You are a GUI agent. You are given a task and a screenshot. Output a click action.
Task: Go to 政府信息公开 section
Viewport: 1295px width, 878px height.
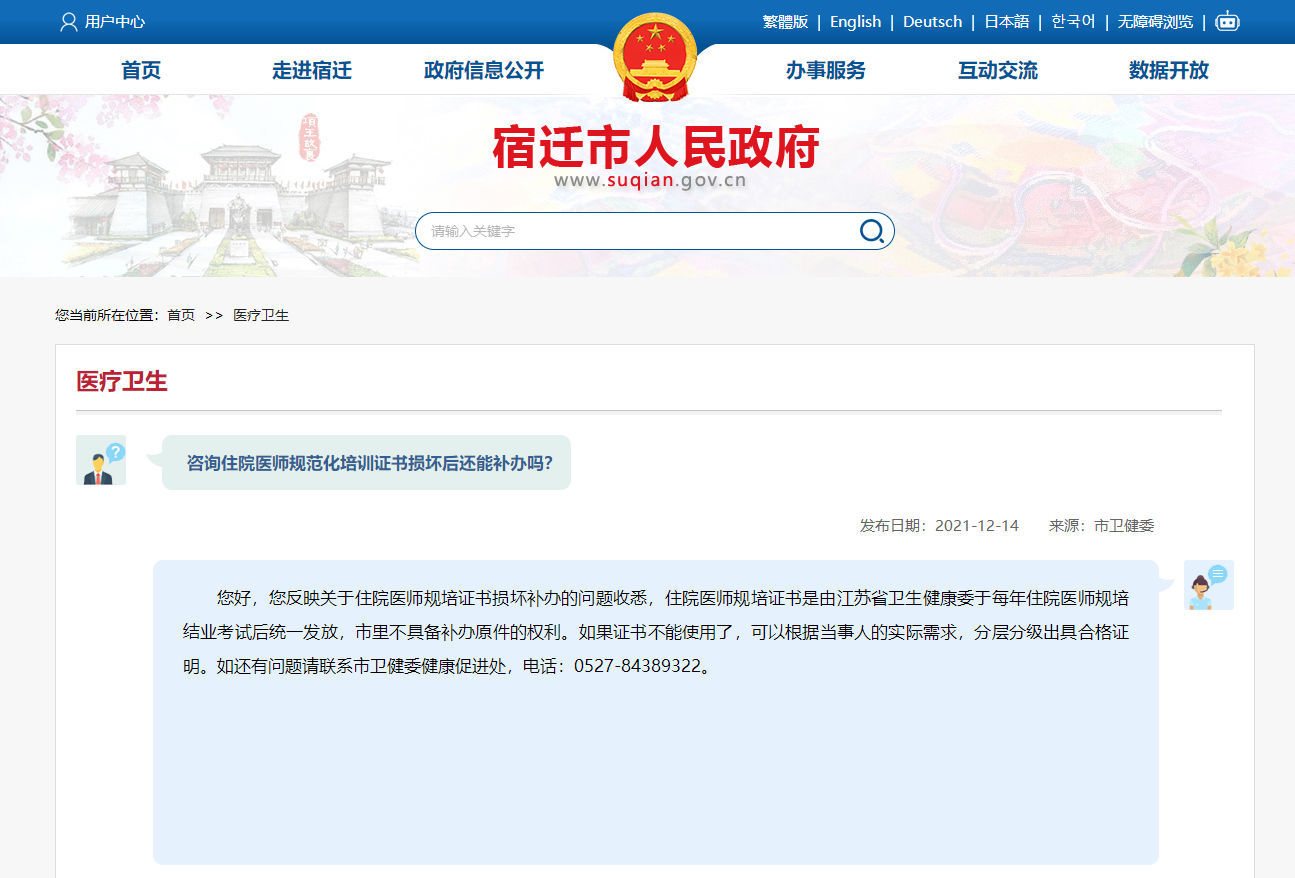pyautogui.click(x=484, y=70)
